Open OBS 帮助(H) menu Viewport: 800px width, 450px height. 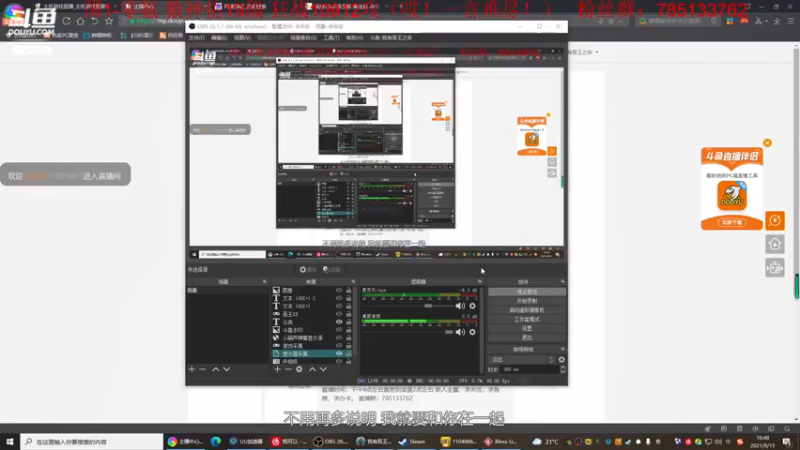point(355,38)
